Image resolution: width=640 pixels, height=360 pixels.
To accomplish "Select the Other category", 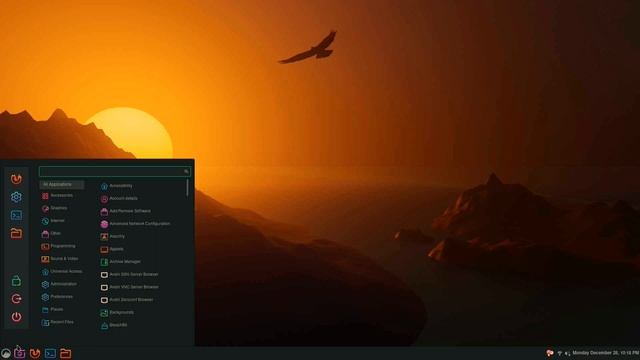I will pos(51,233).
